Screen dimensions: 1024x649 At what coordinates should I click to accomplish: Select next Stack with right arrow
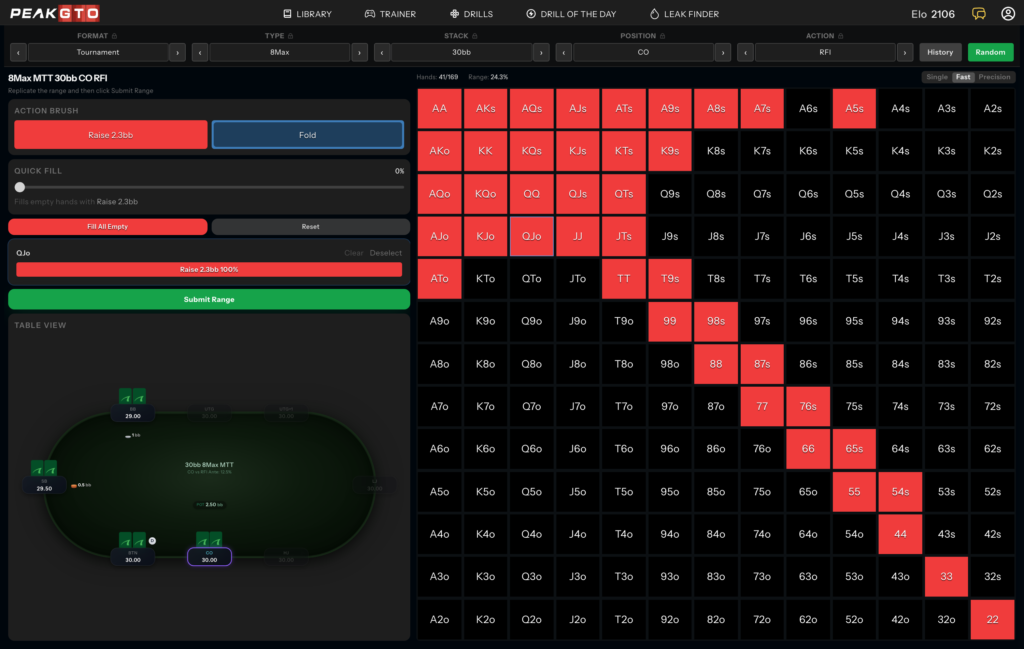tap(541, 52)
